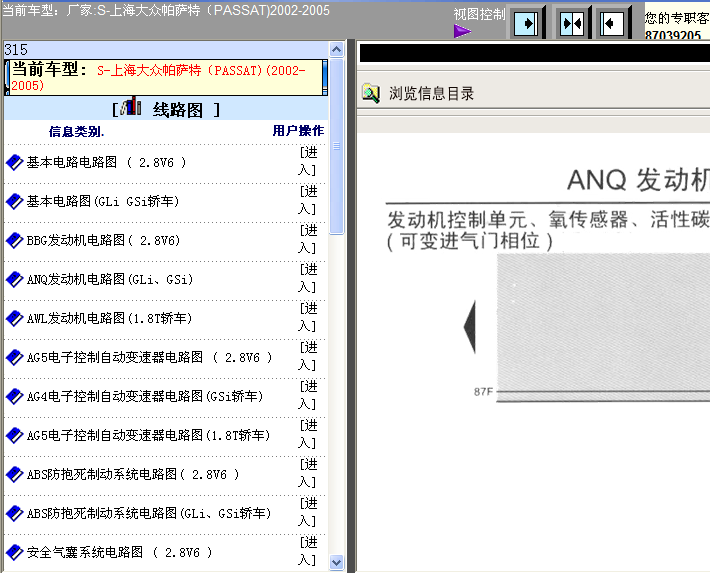710x573 pixels.
Task: Click the purple arrow under 视图控制
Action: pyautogui.click(x=462, y=31)
